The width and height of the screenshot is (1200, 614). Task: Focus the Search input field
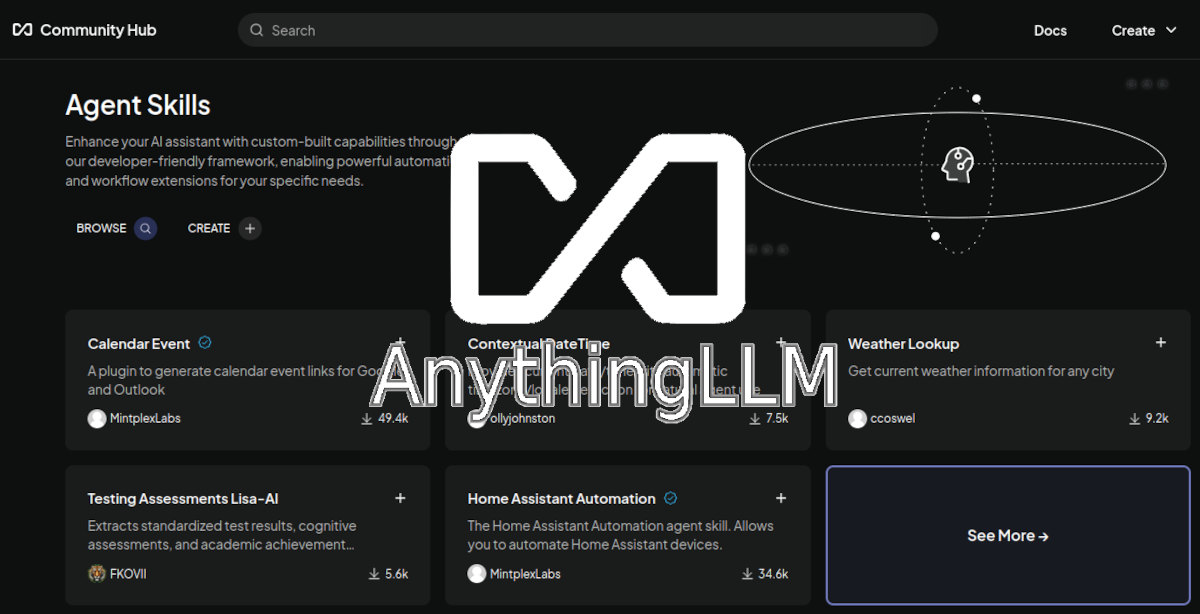[x=587, y=30]
